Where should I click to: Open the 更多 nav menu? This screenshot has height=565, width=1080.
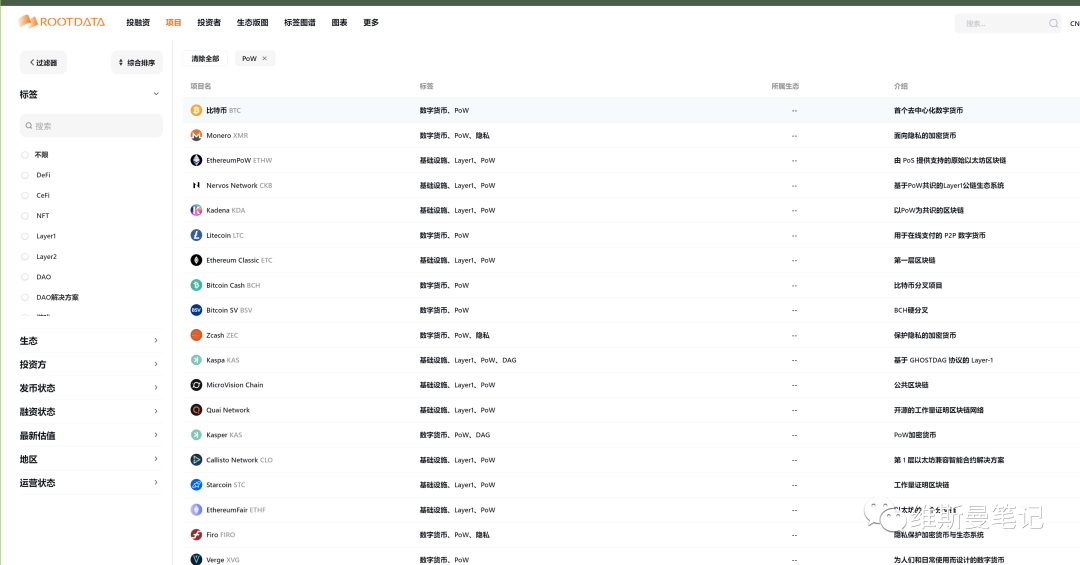click(371, 23)
